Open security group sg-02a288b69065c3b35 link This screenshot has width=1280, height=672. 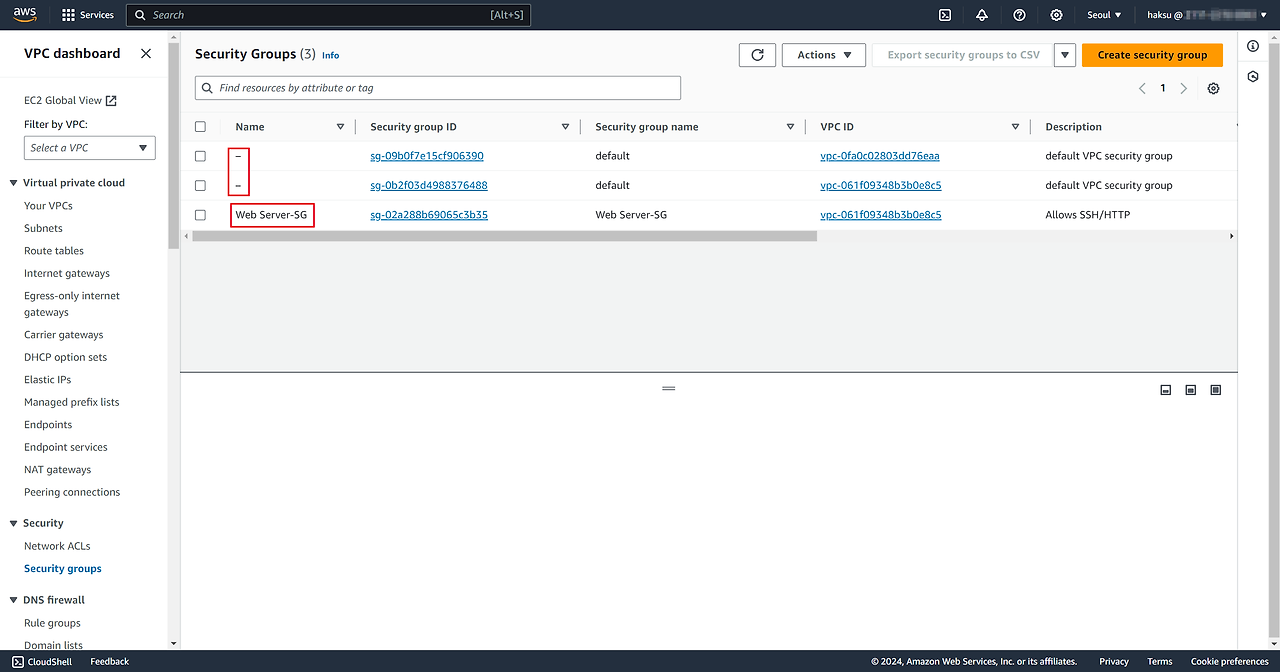click(429, 215)
